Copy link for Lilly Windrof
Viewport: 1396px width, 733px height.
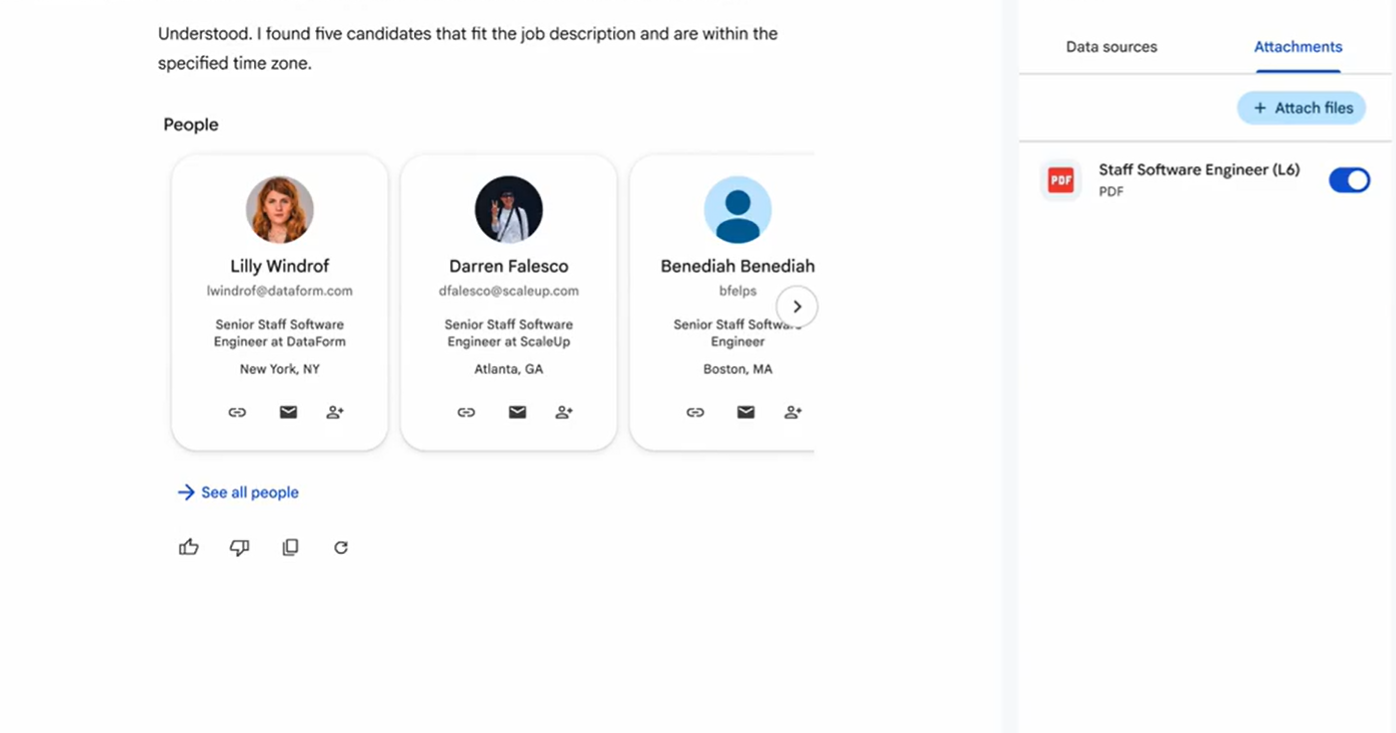point(237,412)
